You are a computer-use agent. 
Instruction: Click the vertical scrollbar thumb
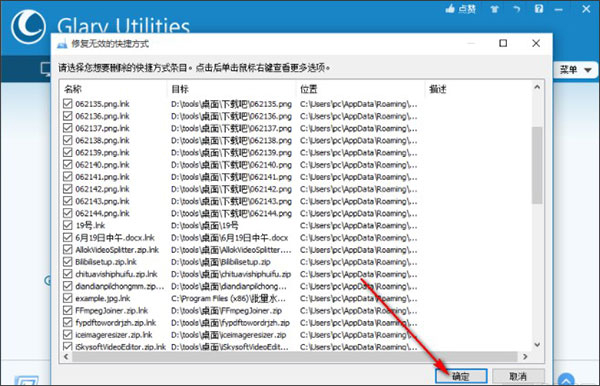537,165
